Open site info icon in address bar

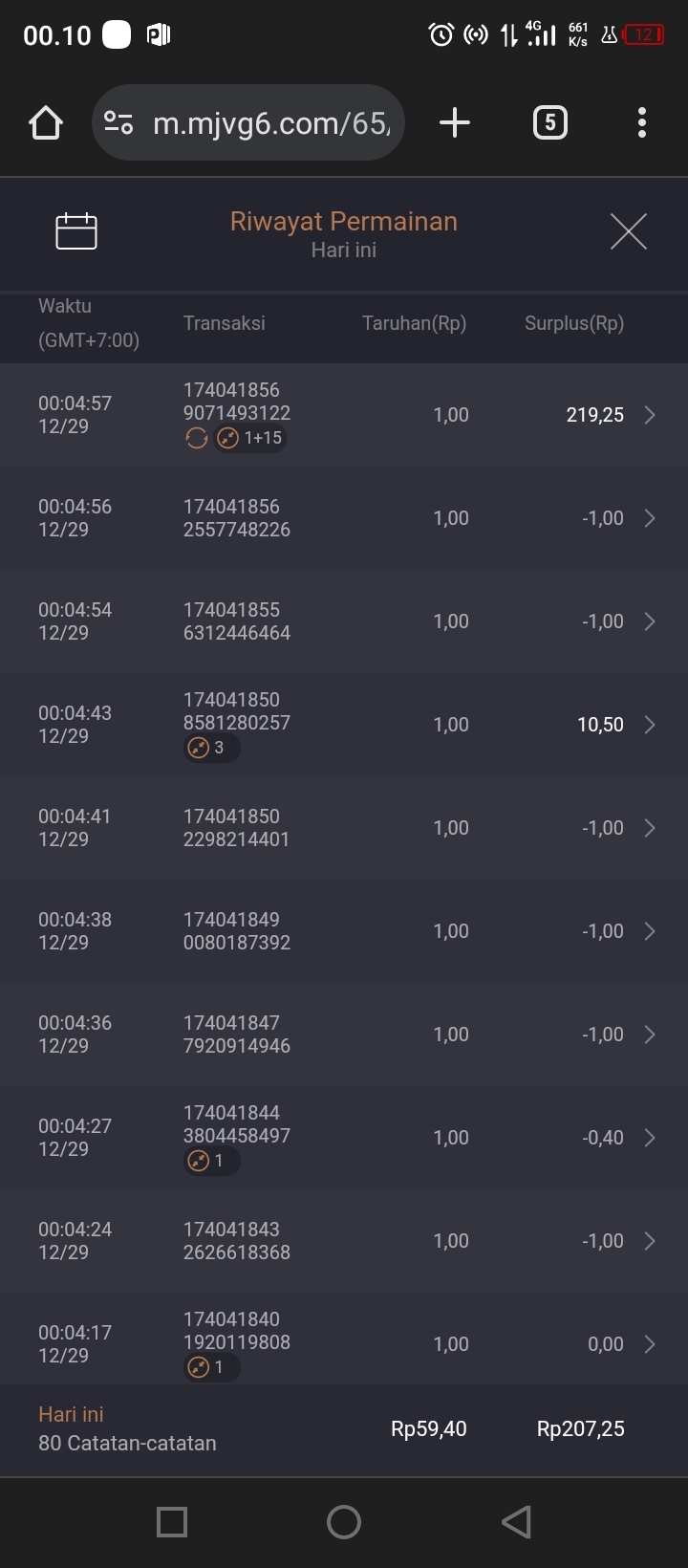[118, 123]
